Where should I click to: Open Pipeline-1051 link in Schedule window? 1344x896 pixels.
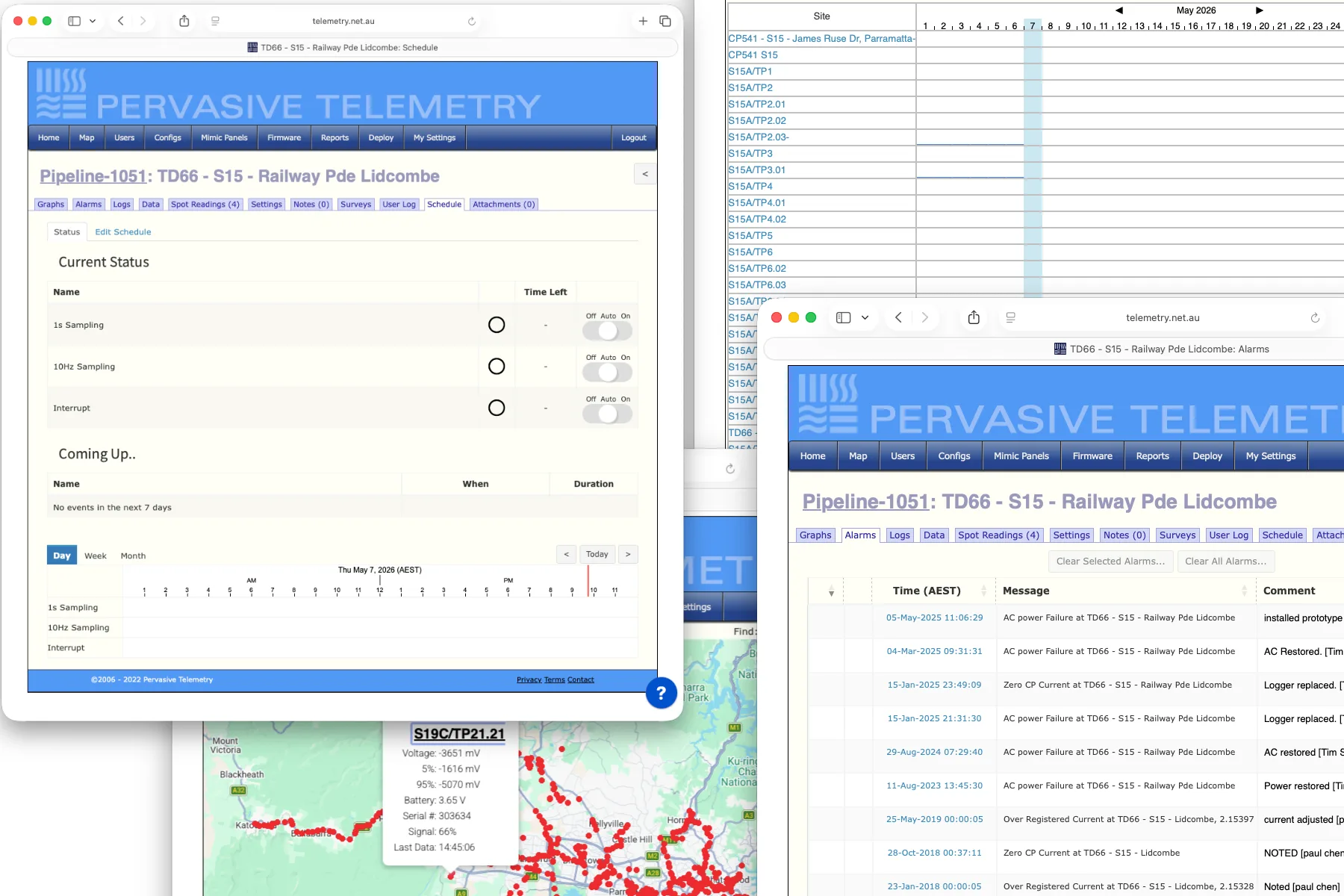click(x=93, y=176)
